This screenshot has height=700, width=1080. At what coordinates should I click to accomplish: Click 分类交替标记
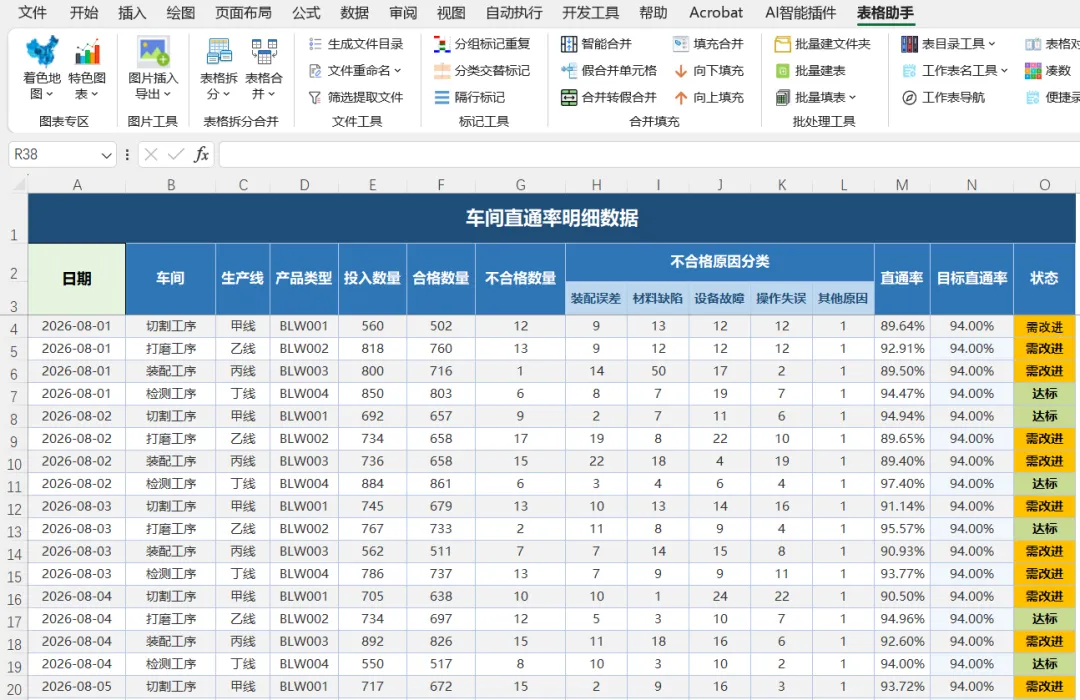482,71
